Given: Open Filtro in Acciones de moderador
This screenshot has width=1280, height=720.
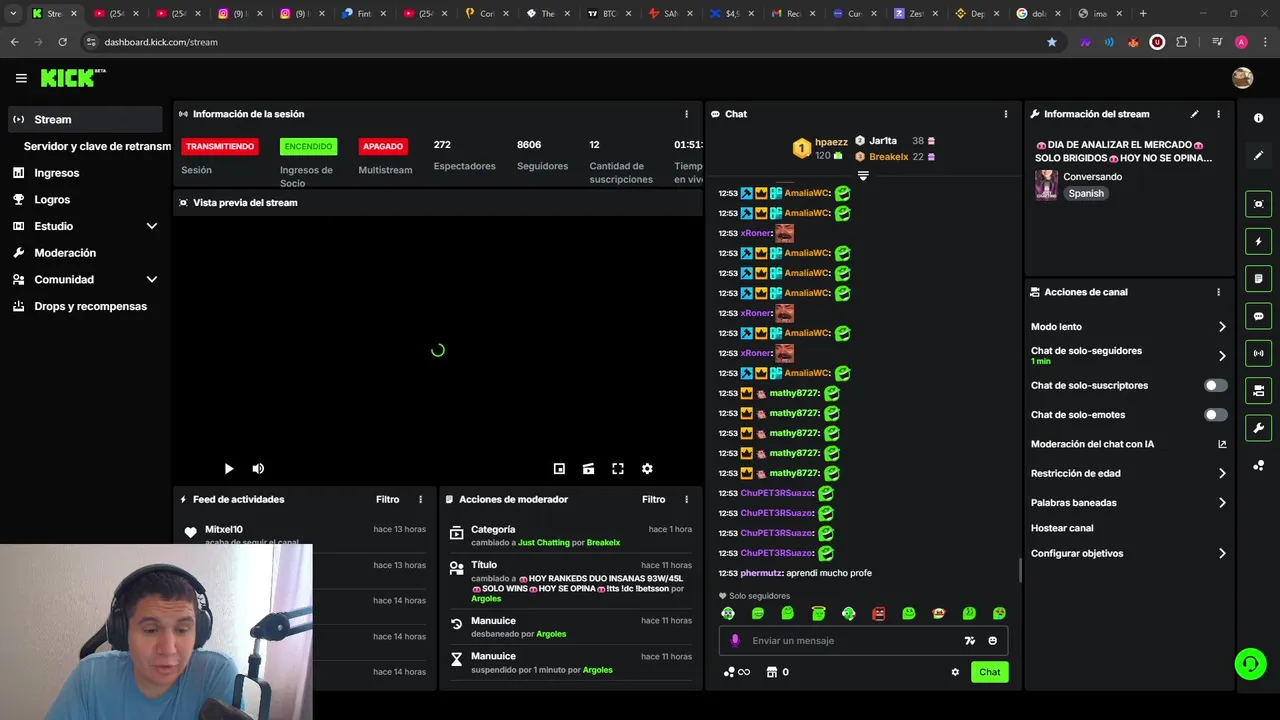Looking at the screenshot, I should point(653,499).
